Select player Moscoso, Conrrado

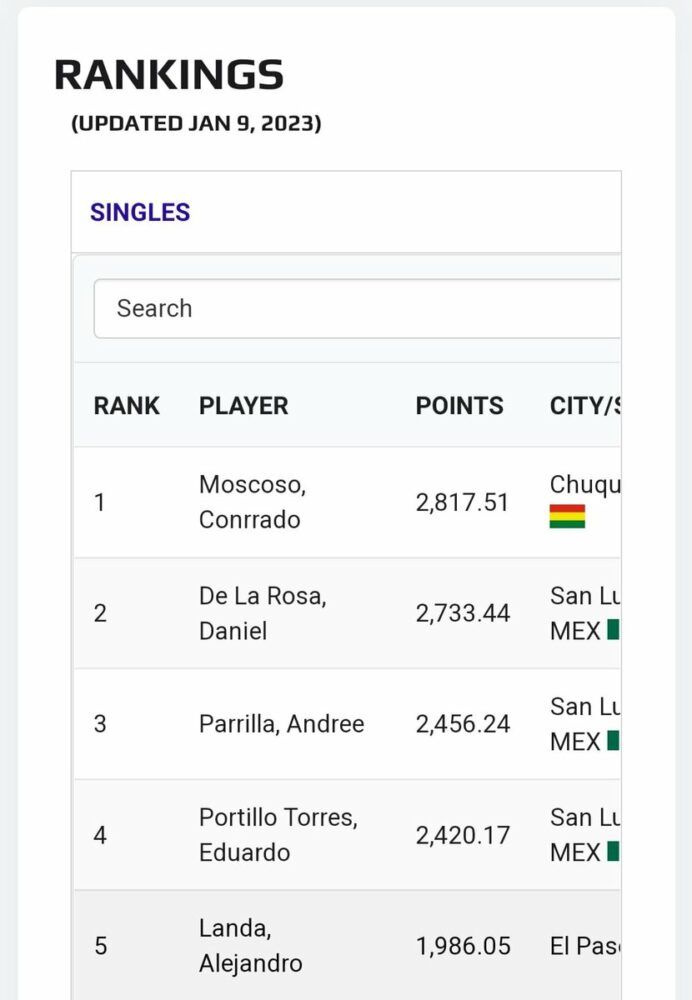(251, 502)
